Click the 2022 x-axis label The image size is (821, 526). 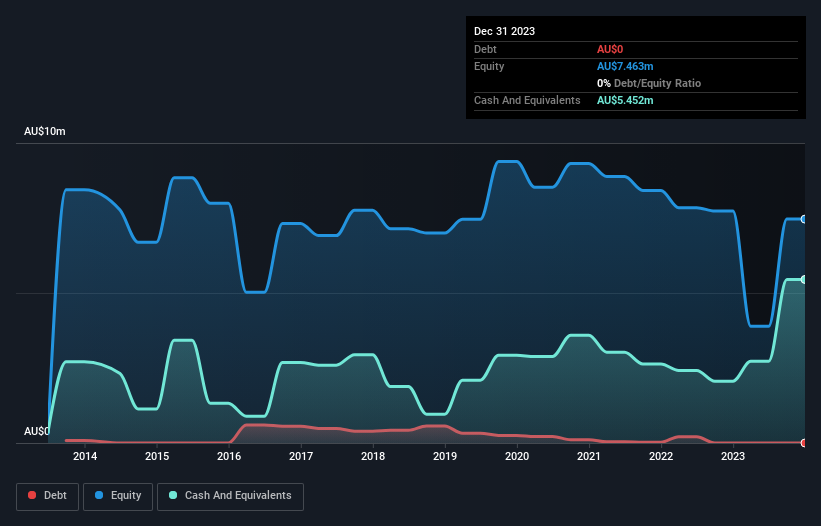(x=661, y=456)
